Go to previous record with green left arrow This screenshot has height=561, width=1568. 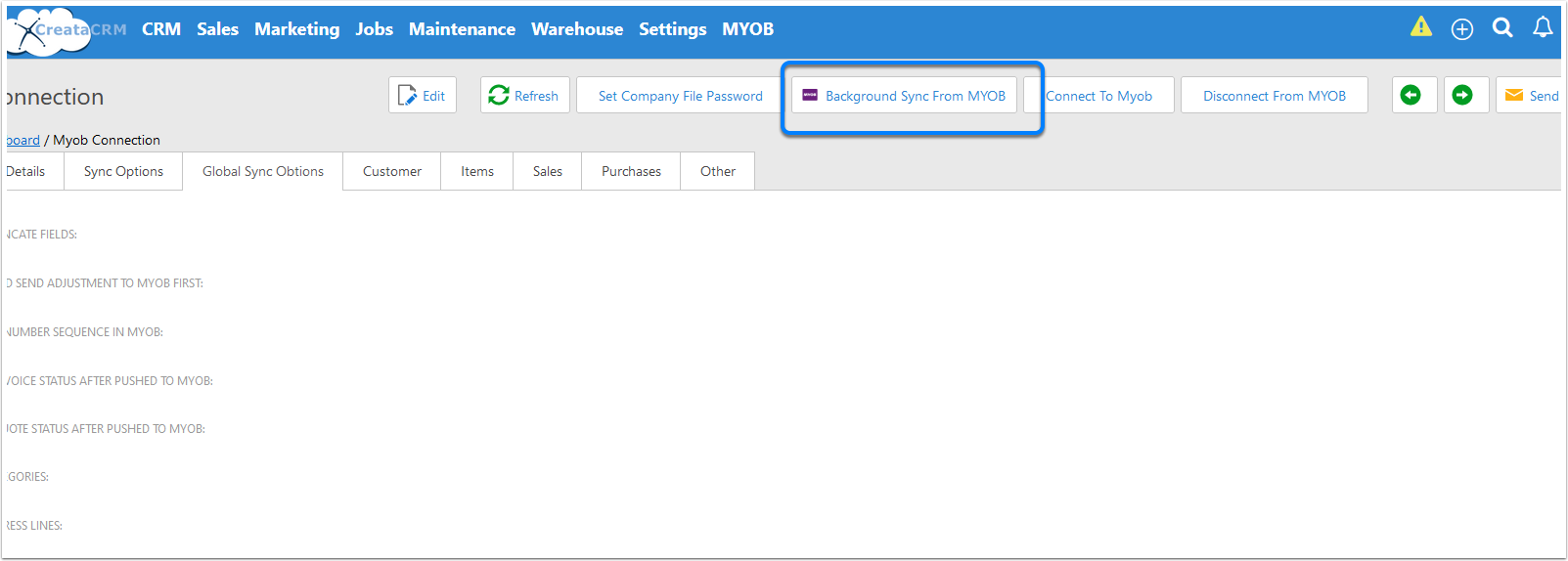pyautogui.click(x=1414, y=95)
